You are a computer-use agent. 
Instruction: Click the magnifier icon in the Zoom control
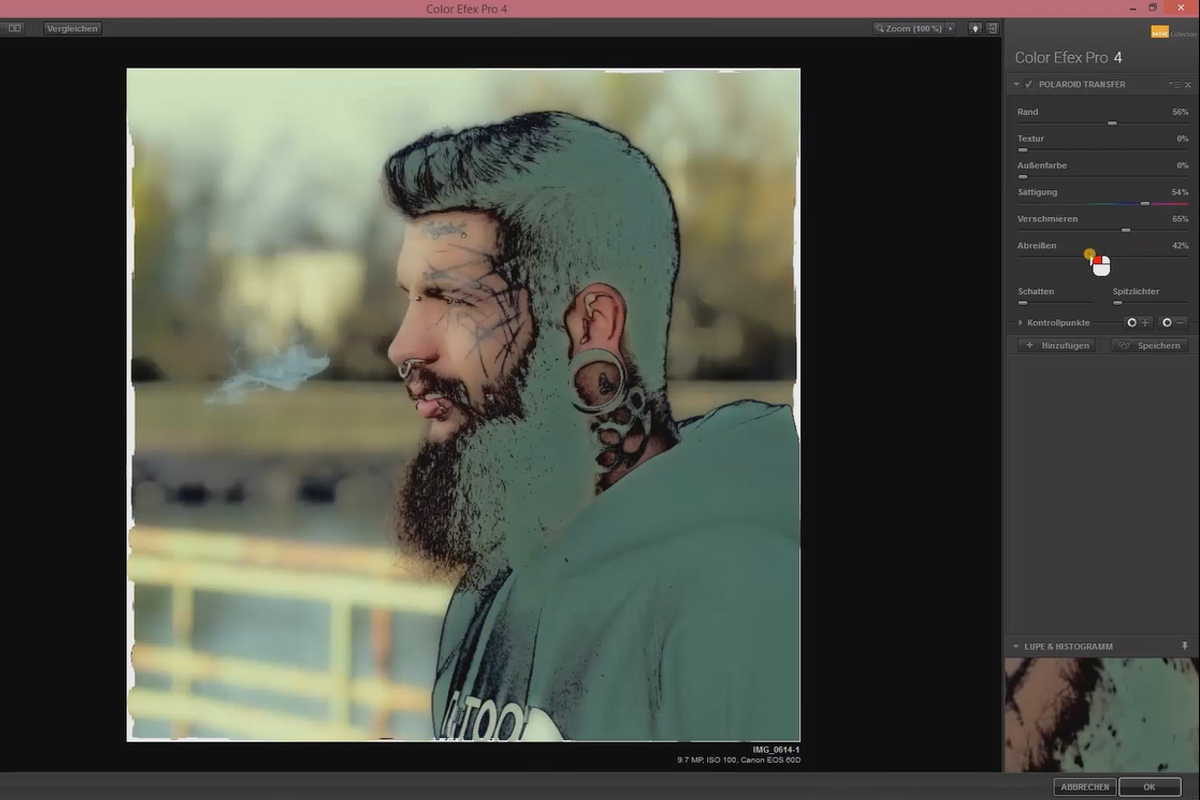coord(878,28)
